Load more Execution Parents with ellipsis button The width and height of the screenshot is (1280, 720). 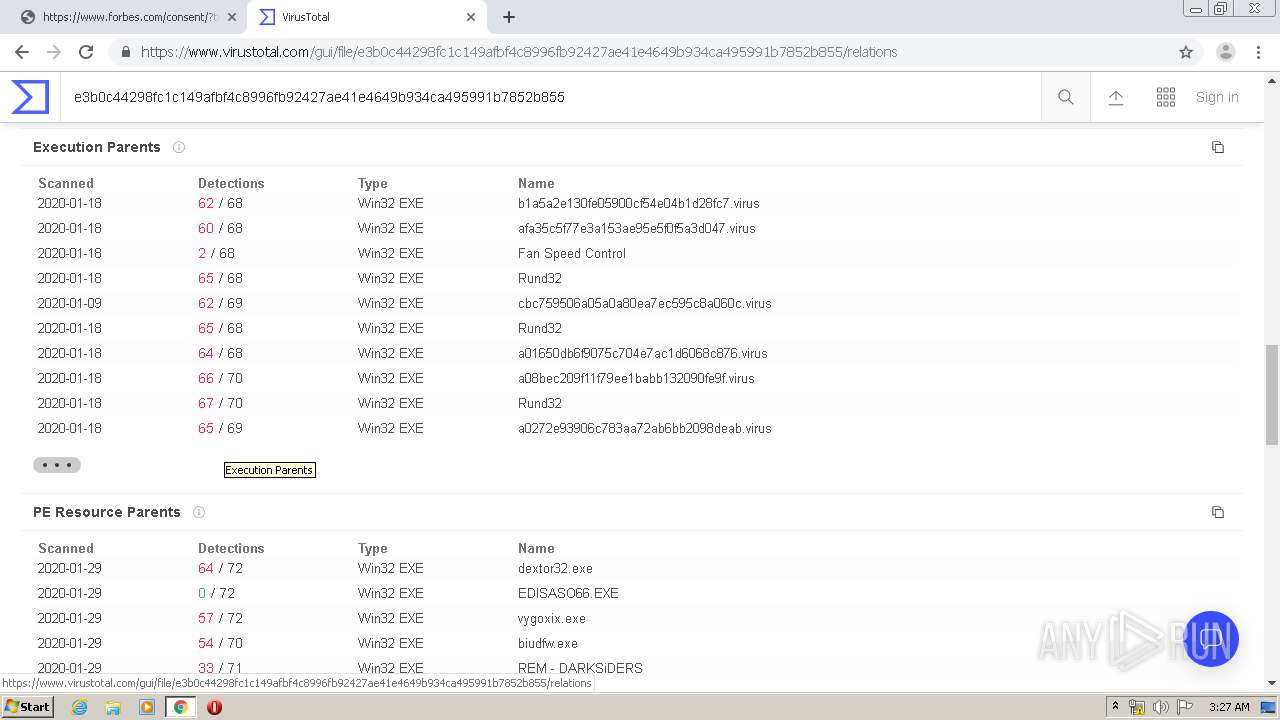coord(57,465)
